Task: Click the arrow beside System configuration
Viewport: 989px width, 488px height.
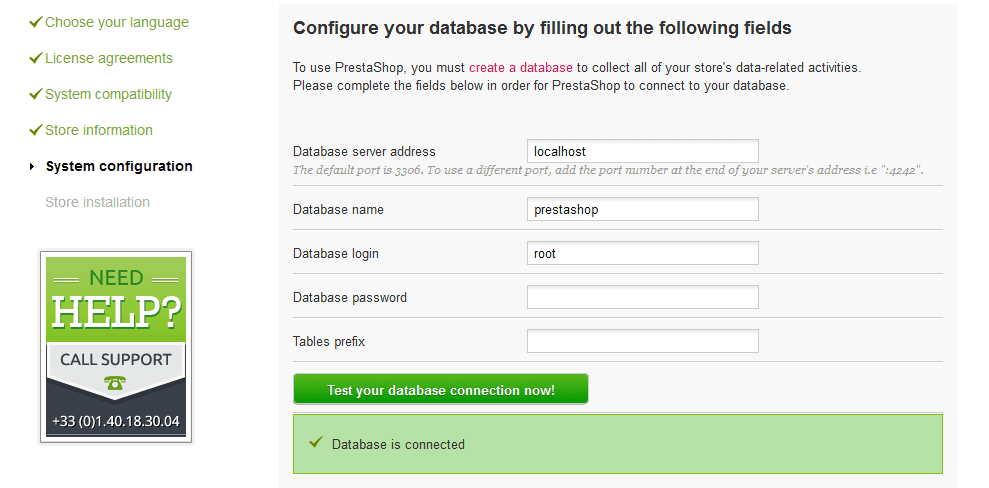Action: coord(33,166)
